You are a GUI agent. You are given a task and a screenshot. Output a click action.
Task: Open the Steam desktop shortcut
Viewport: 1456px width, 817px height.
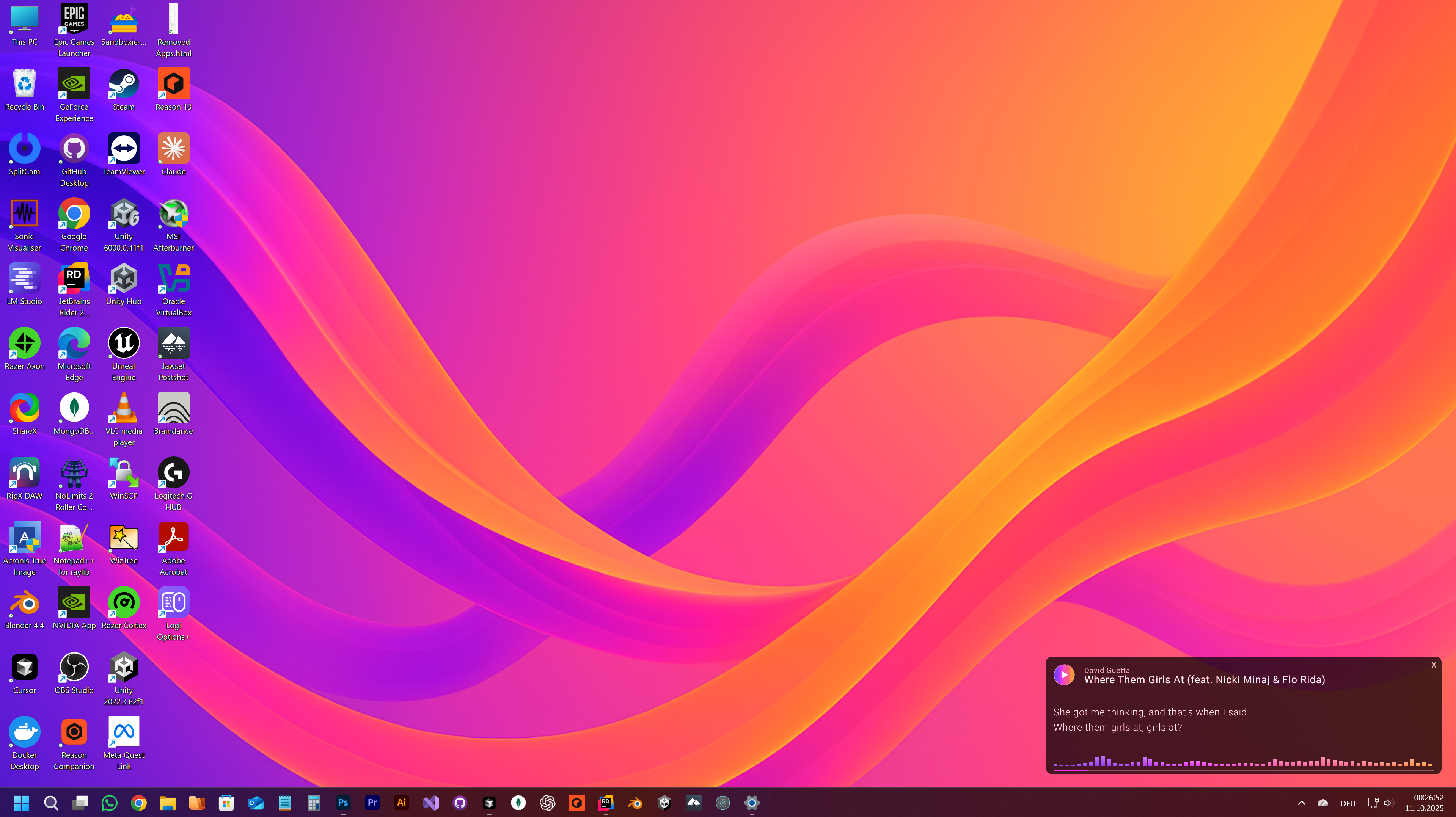pyautogui.click(x=123, y=85)
